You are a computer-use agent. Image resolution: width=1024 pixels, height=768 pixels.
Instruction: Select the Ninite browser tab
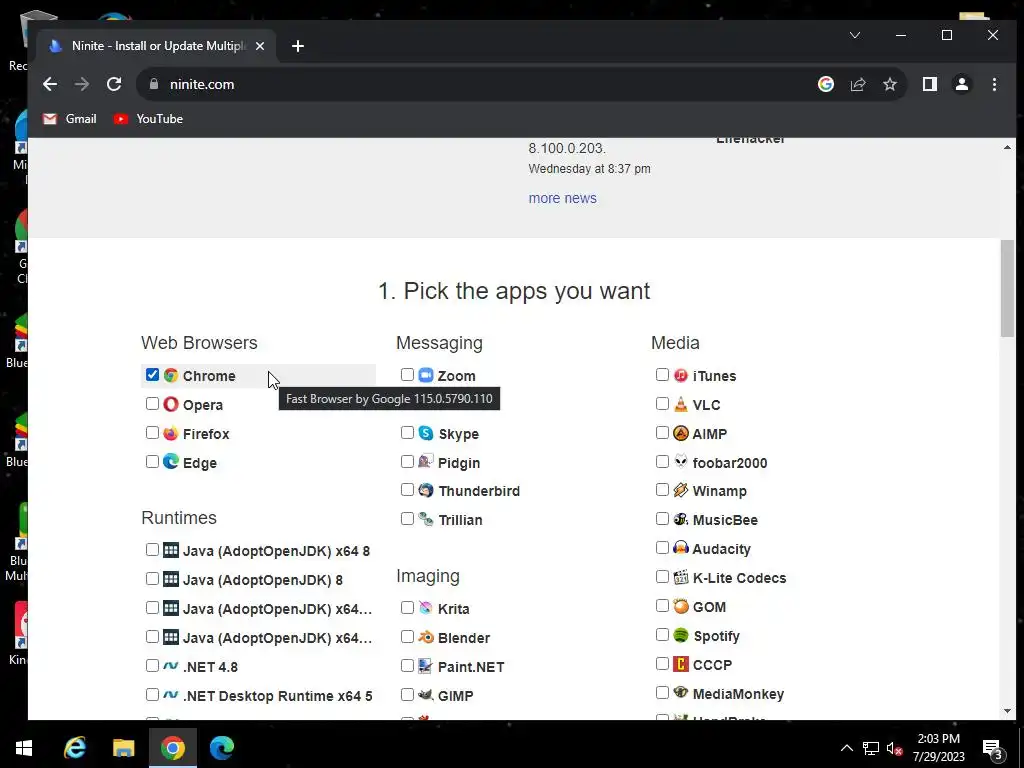click(x=157, y=46)
